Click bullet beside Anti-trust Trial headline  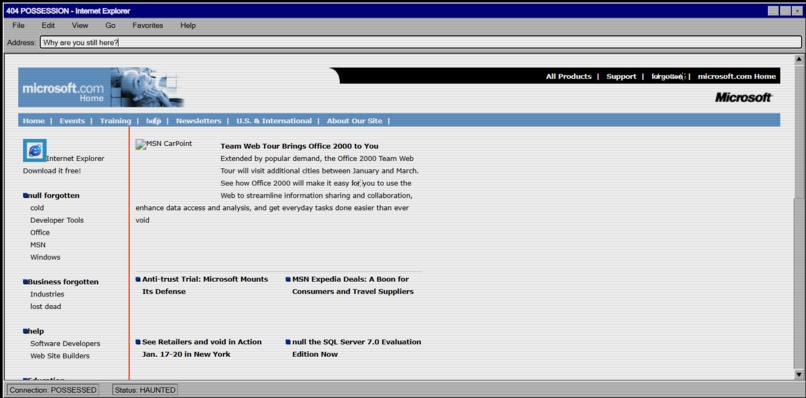point(138,279)
